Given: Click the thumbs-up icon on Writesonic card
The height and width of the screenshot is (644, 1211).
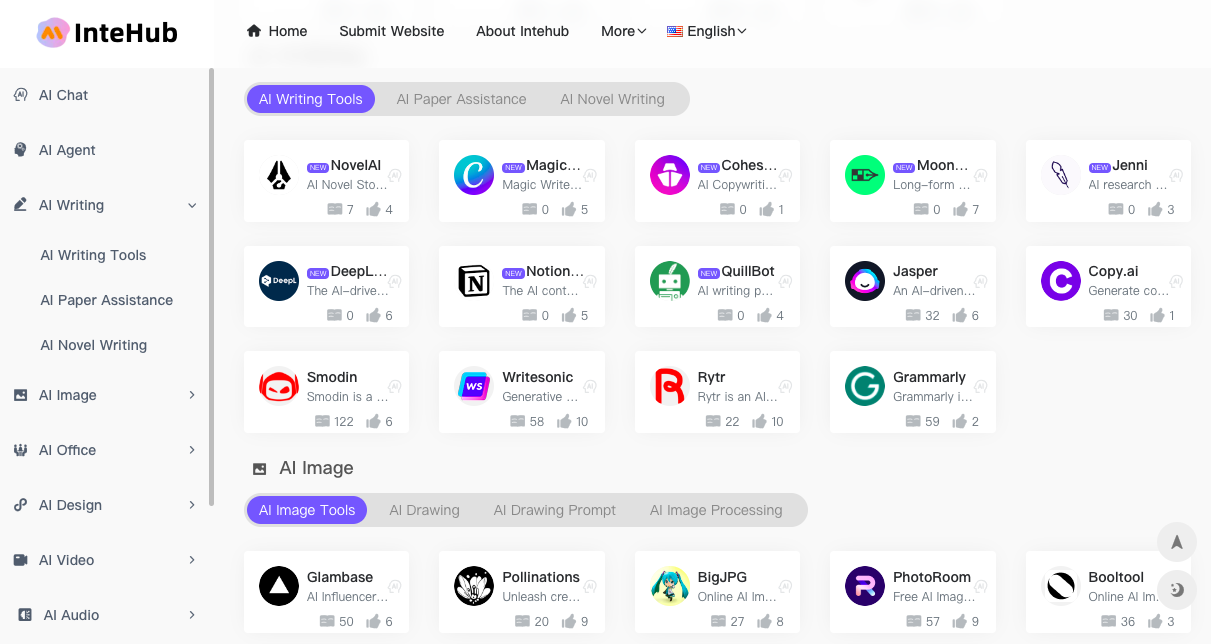Looking at the screenshot, I should (x=565, y=422).
